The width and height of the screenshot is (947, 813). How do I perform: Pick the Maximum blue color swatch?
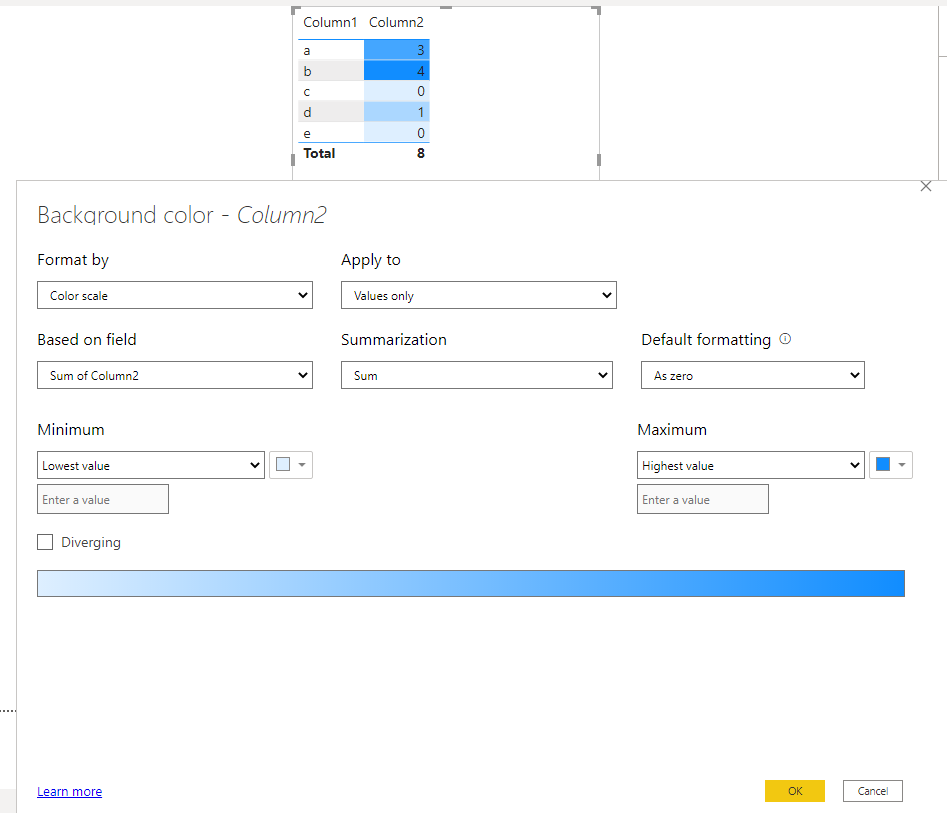coord(890,465)
